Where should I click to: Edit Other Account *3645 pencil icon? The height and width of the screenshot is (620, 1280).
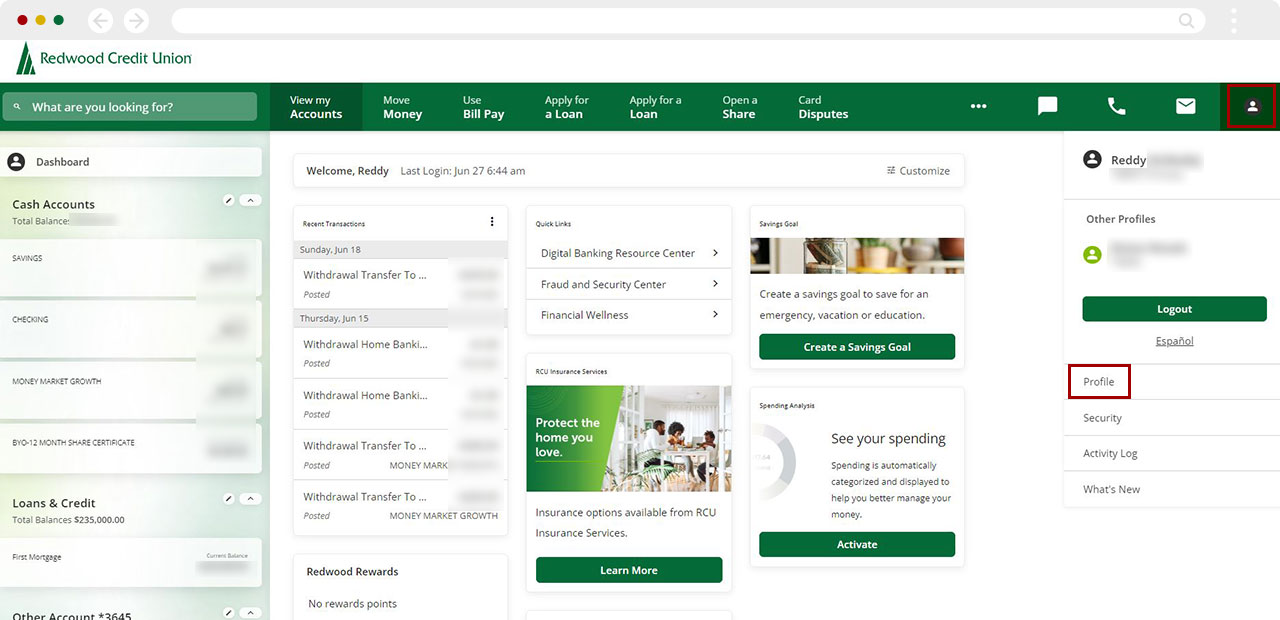pos(229,612)
